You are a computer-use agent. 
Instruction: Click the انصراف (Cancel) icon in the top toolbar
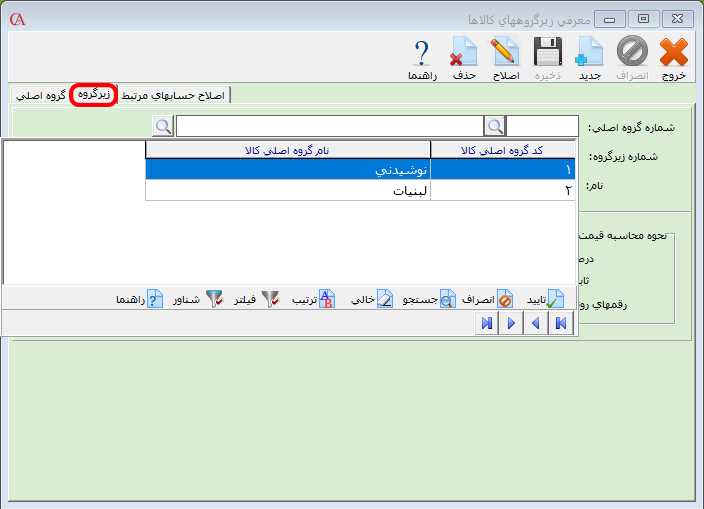pyautogui.click(x=632, y=58)
